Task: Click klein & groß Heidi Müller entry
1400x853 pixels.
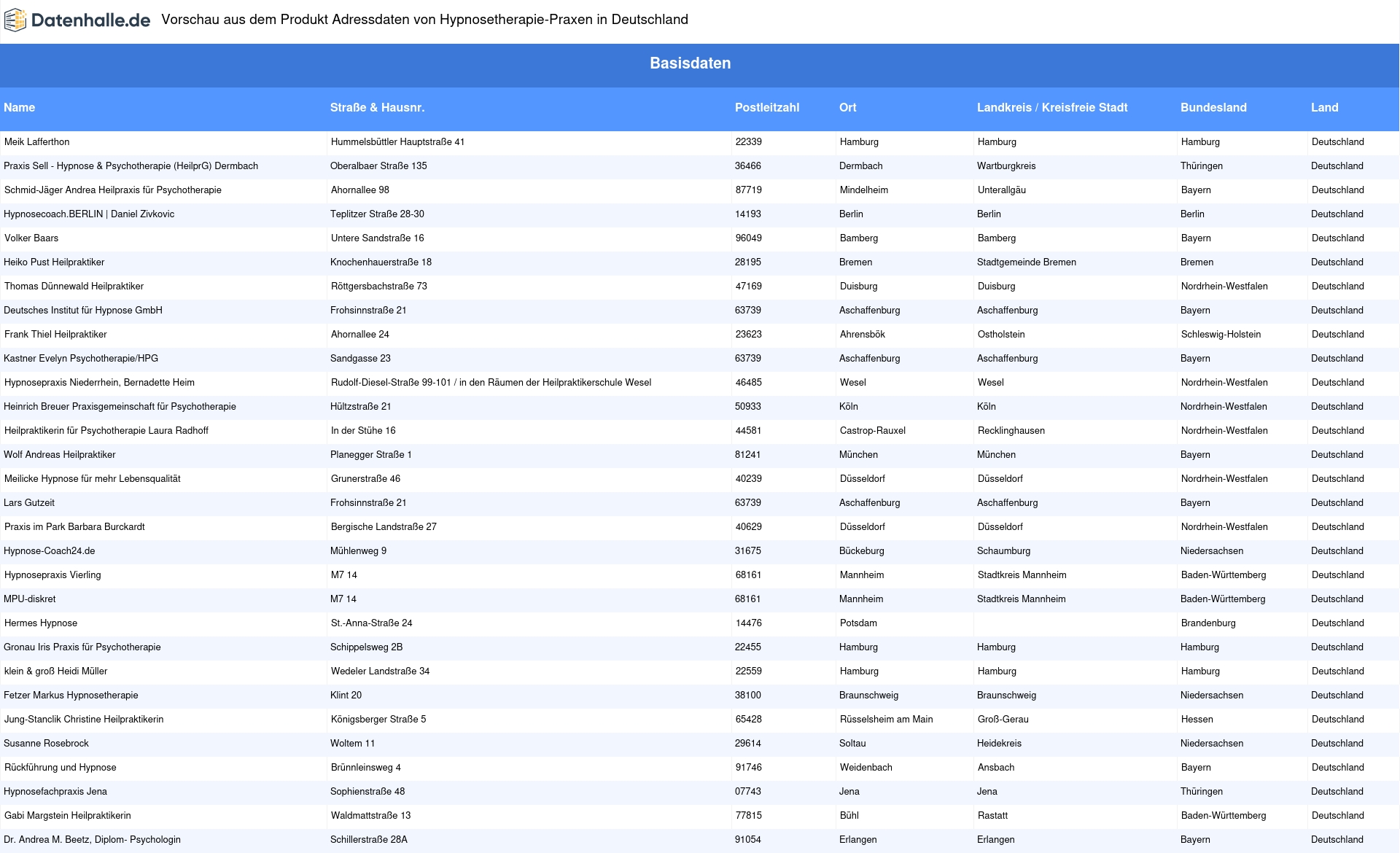Action: pos(56,671)
